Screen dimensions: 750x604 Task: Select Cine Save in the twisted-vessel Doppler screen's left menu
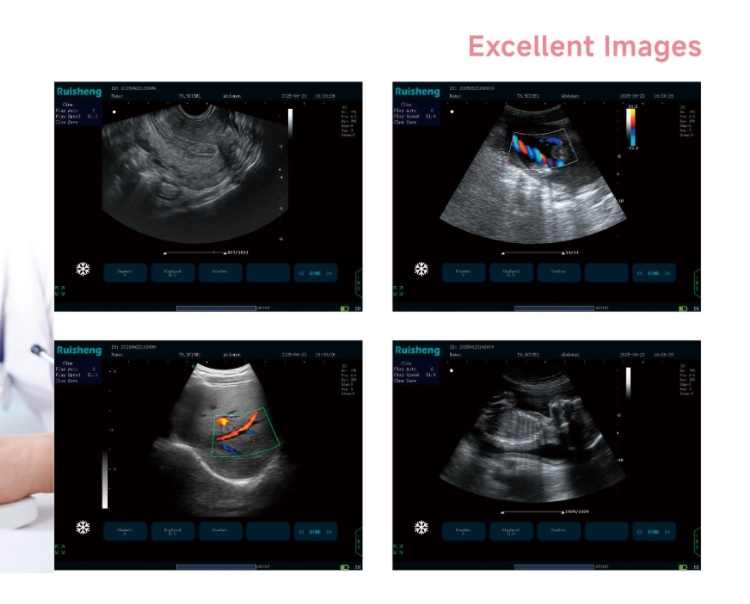click(x=405, y=122)
